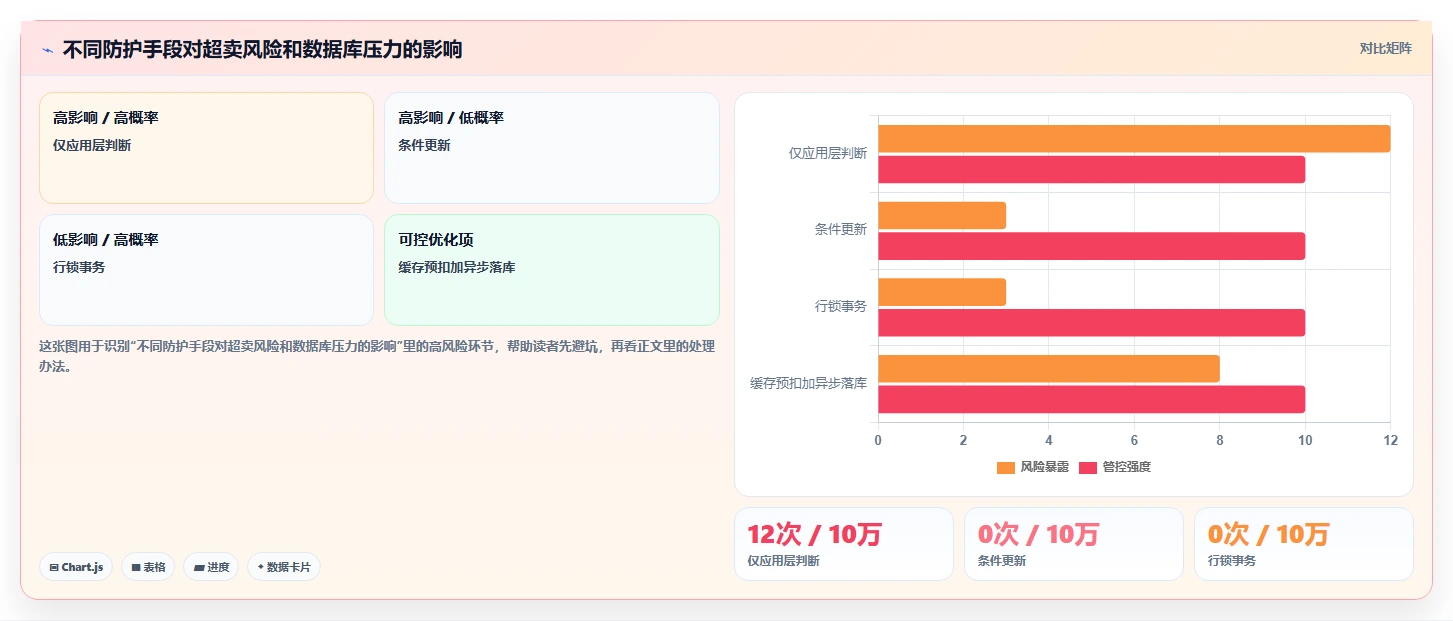1453x621 pixels.
Task: Select the 可控优化项 card
Action: point(552,270)
